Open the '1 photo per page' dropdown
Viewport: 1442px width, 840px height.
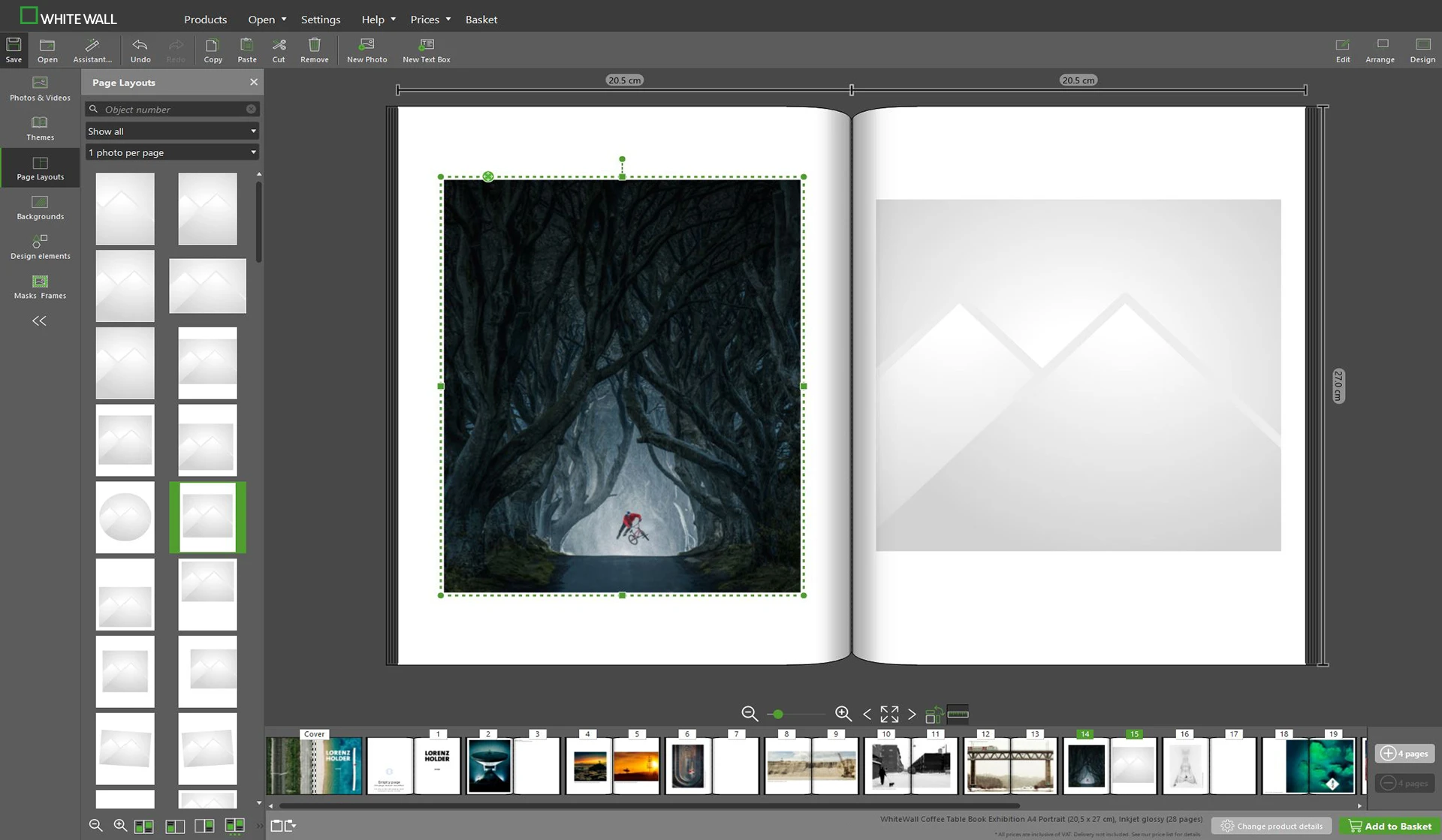tap(172, 152)
